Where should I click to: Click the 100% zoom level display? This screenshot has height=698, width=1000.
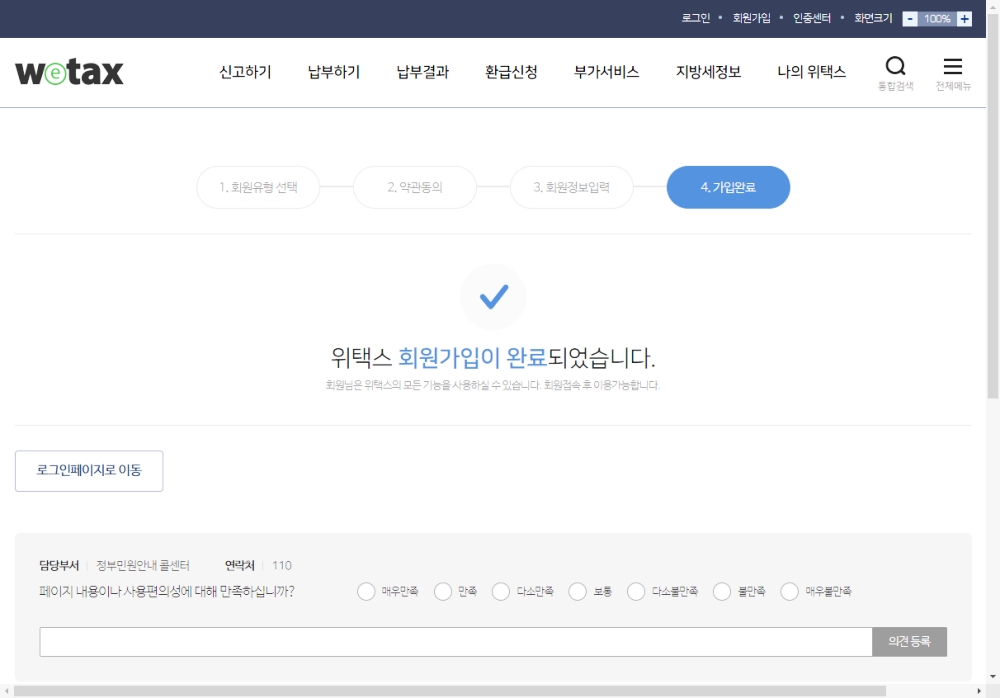click(938, 19)
